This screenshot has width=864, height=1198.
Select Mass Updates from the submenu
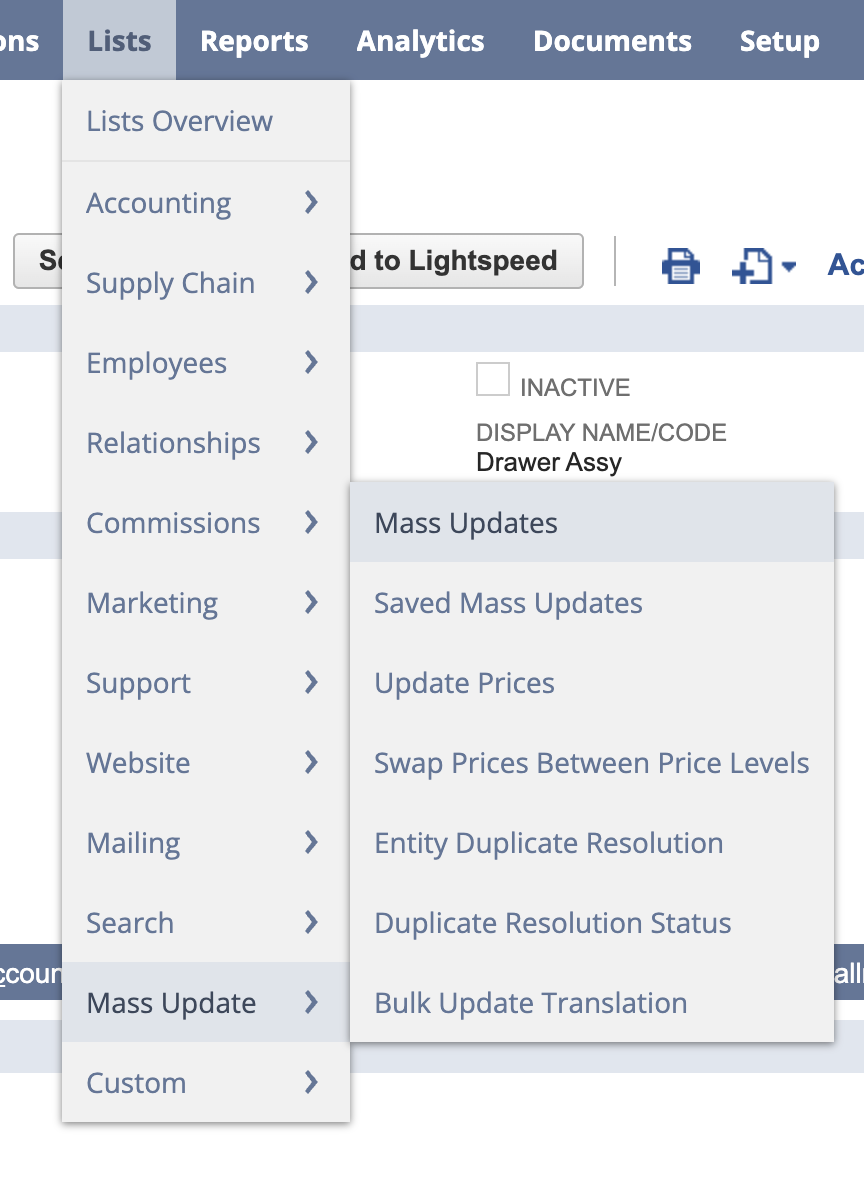point(465,522)
